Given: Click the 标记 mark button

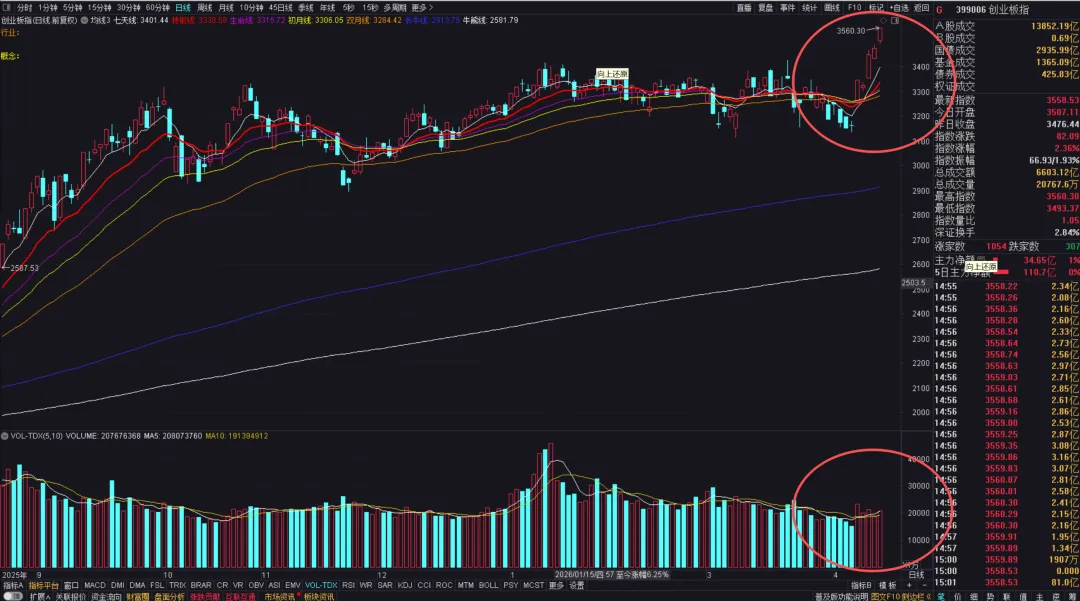Looking at the screenshot, I should tap(876, 8).
